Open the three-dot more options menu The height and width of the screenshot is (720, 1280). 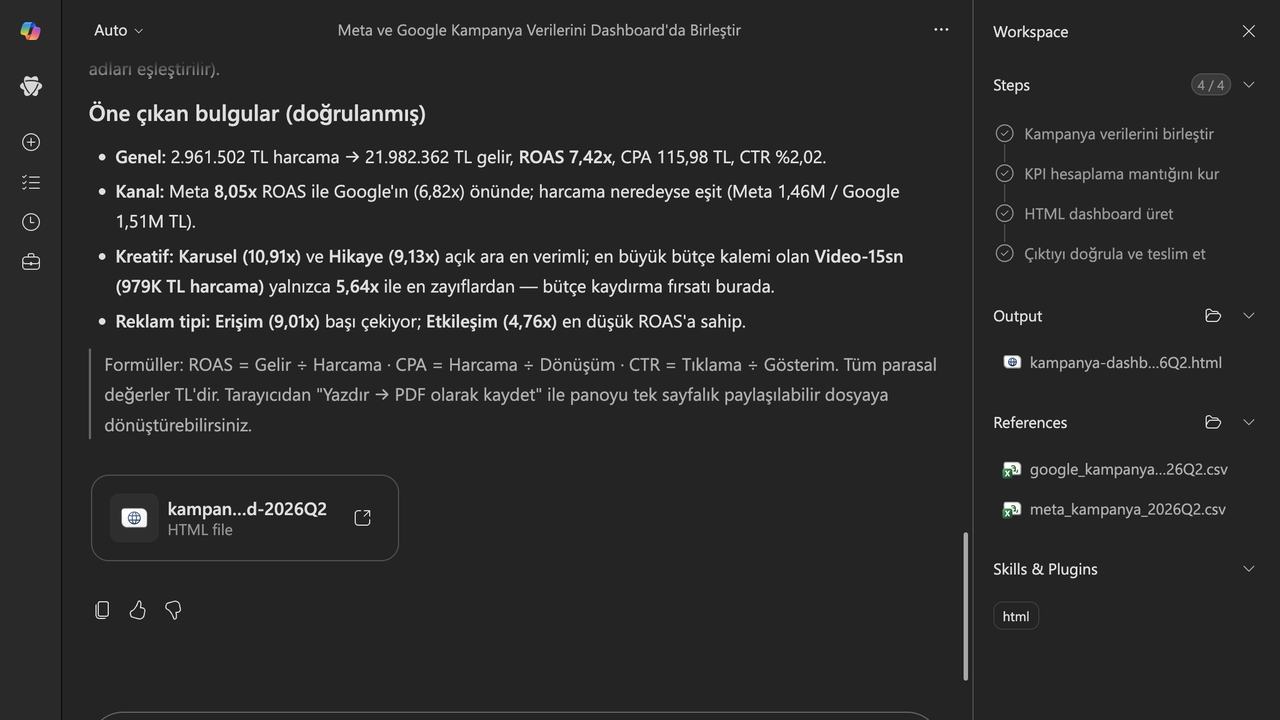tap(941, 30)
